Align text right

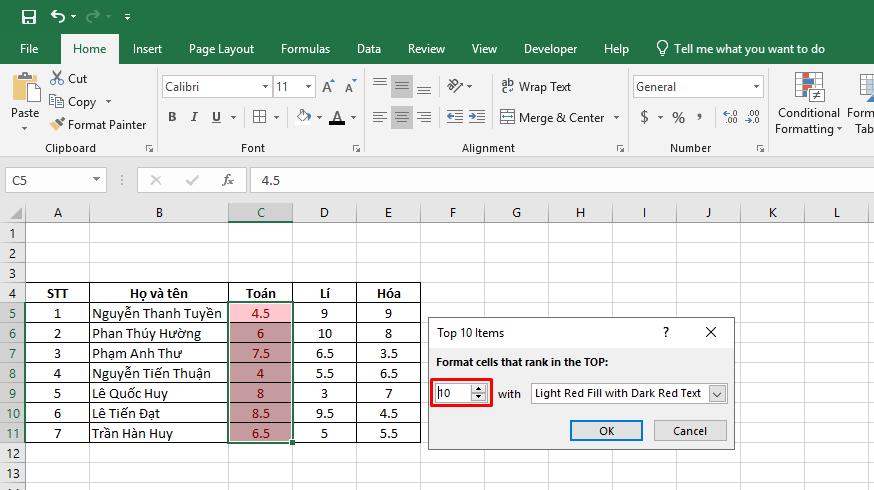[424, 117]
